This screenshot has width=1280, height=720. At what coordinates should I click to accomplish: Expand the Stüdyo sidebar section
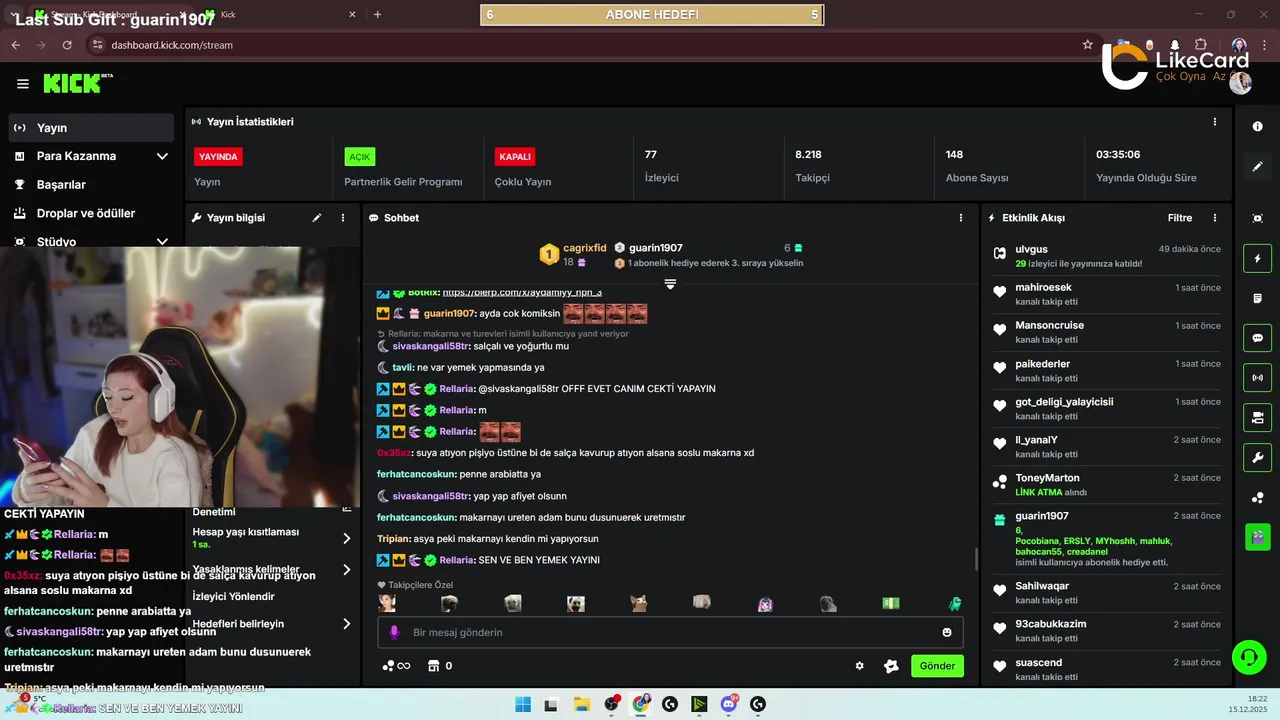(x=162, y=241)
